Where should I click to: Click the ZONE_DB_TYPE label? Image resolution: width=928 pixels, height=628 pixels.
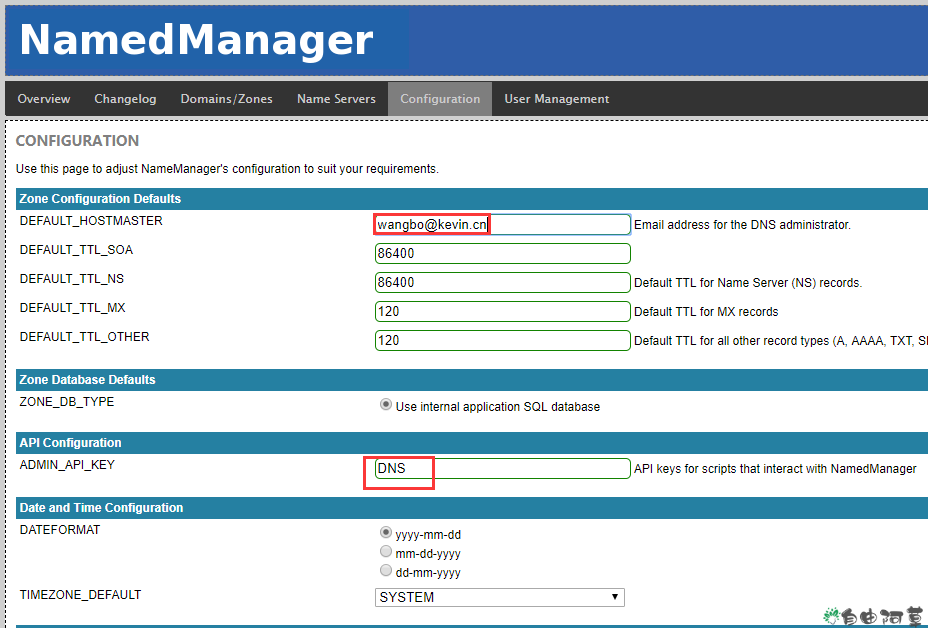click(67, 402)
